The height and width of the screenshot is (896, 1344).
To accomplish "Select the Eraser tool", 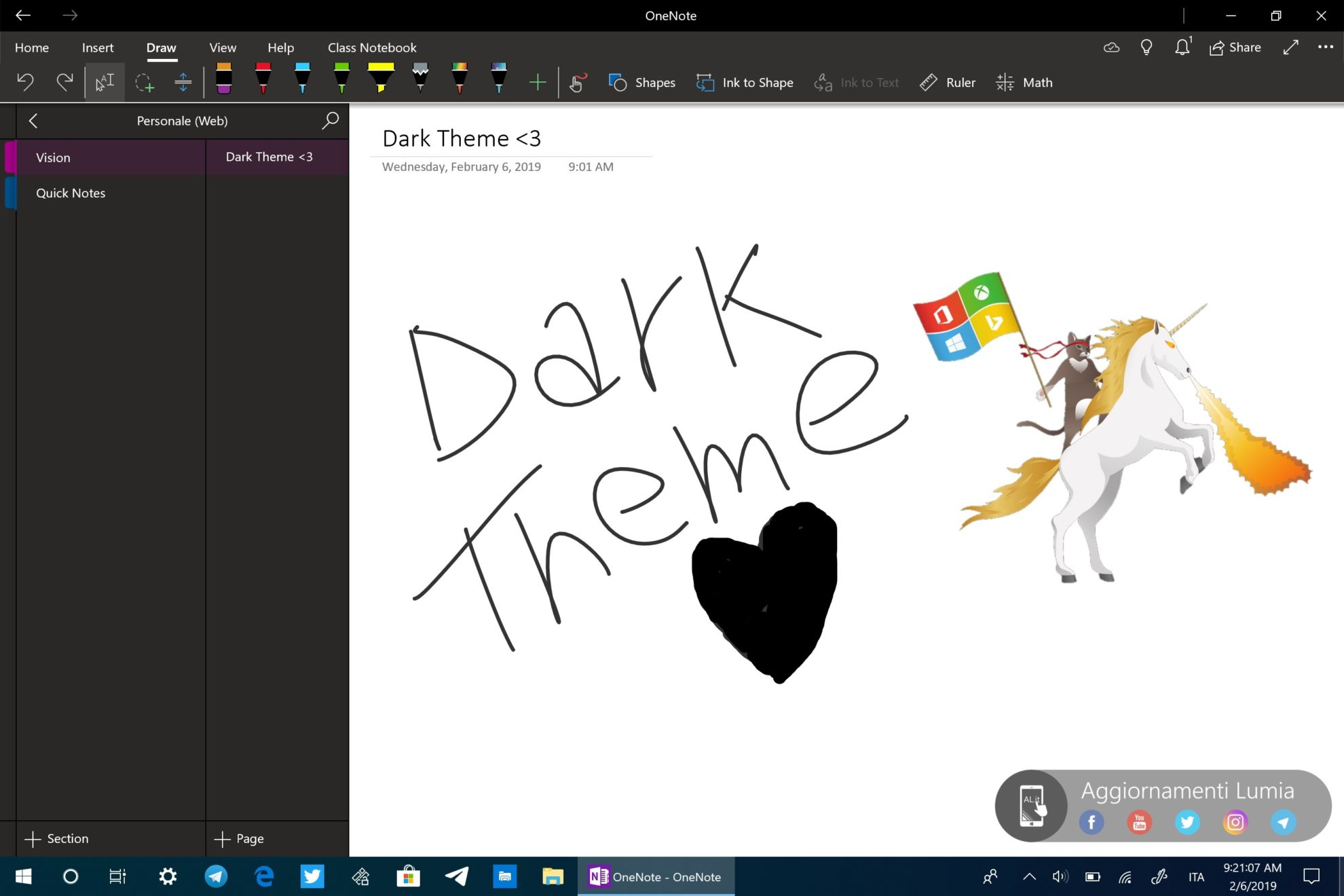I will (x=224, y=81).
